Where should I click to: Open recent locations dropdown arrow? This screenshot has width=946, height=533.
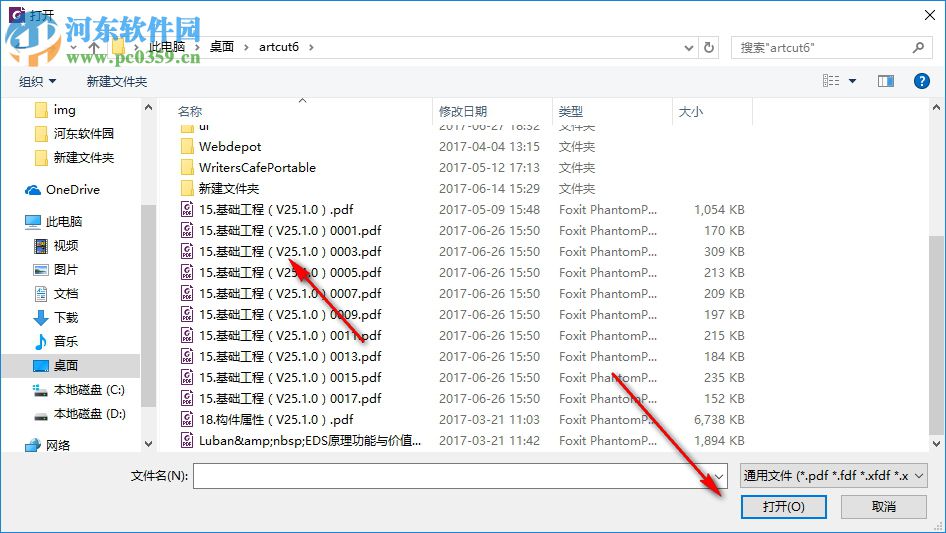73,47
